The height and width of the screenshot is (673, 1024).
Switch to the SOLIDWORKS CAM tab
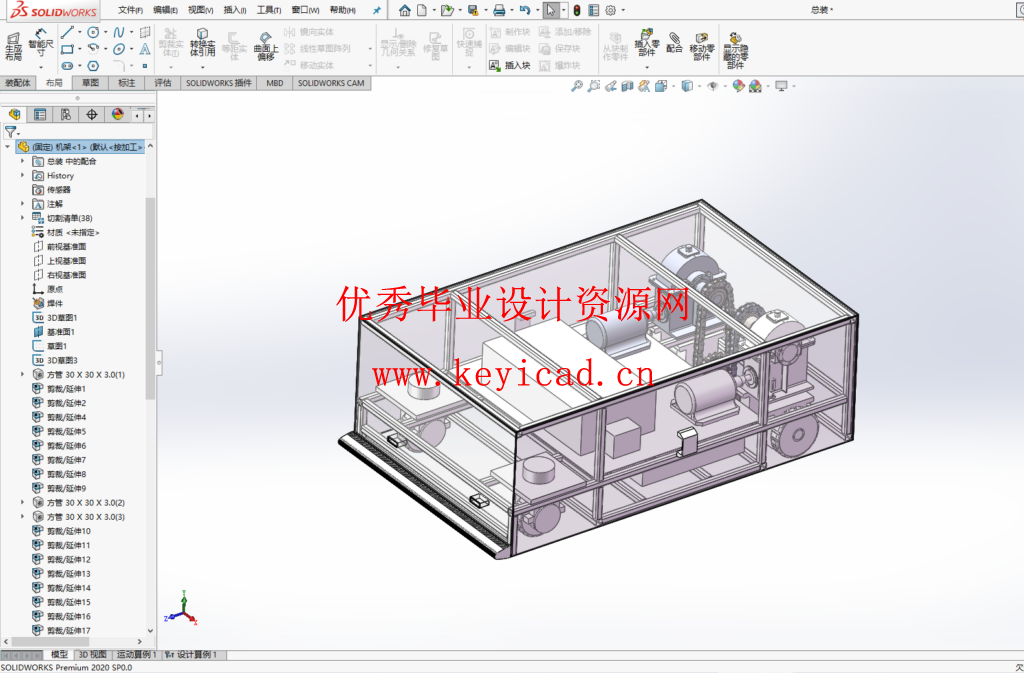333,83
